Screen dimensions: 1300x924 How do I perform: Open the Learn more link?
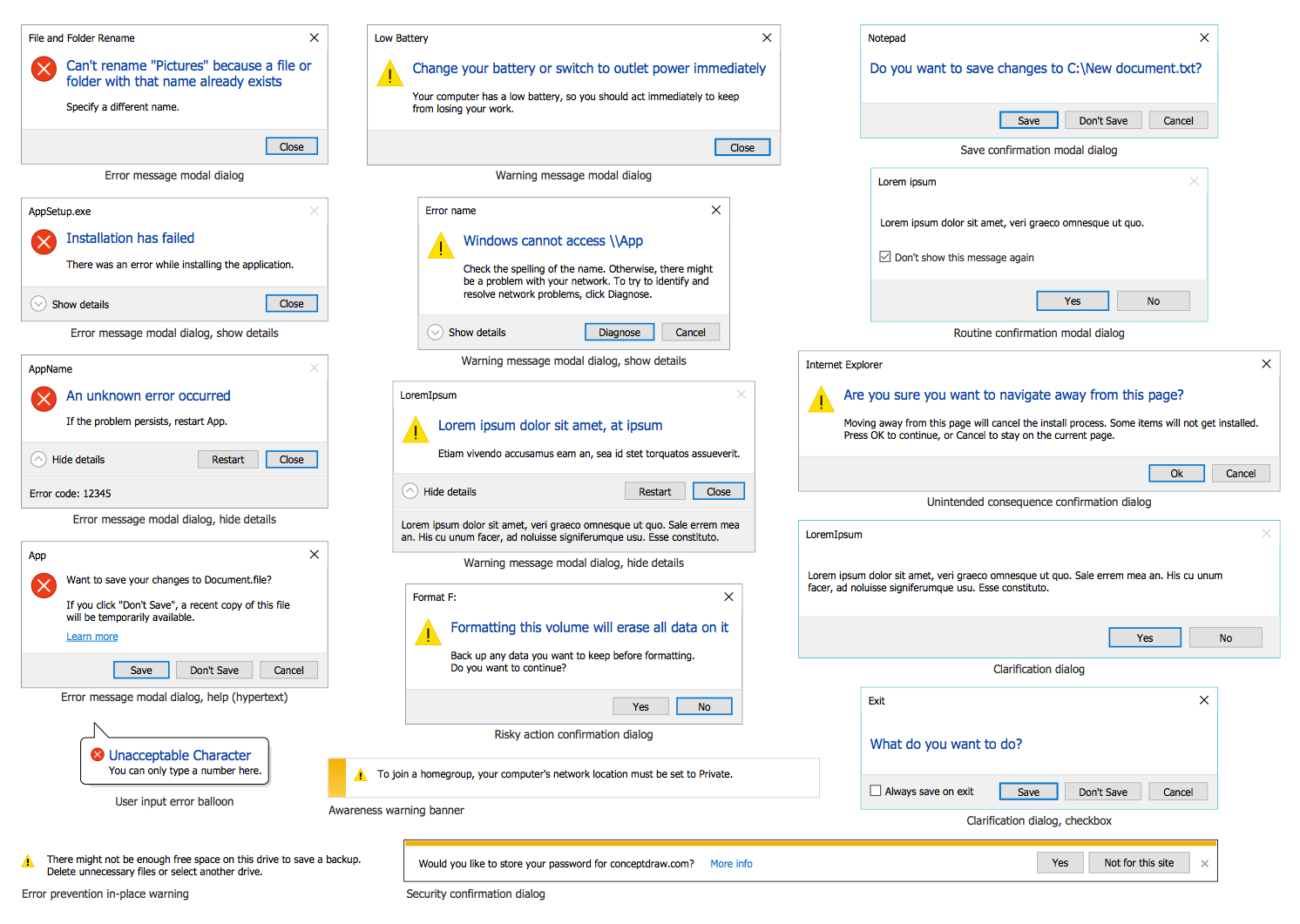coord(92,637)
